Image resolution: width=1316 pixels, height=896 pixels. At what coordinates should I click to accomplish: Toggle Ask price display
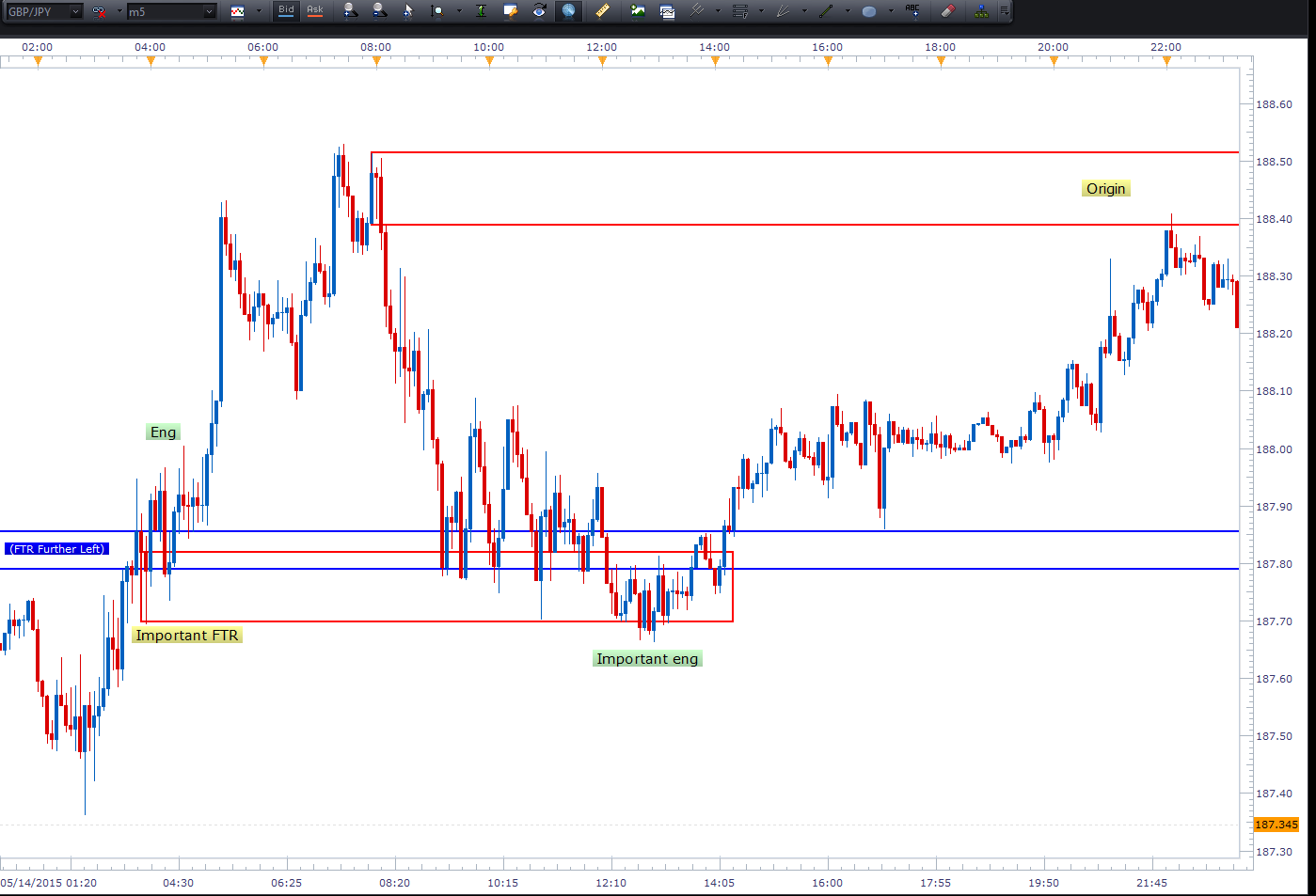coord(315,11)
